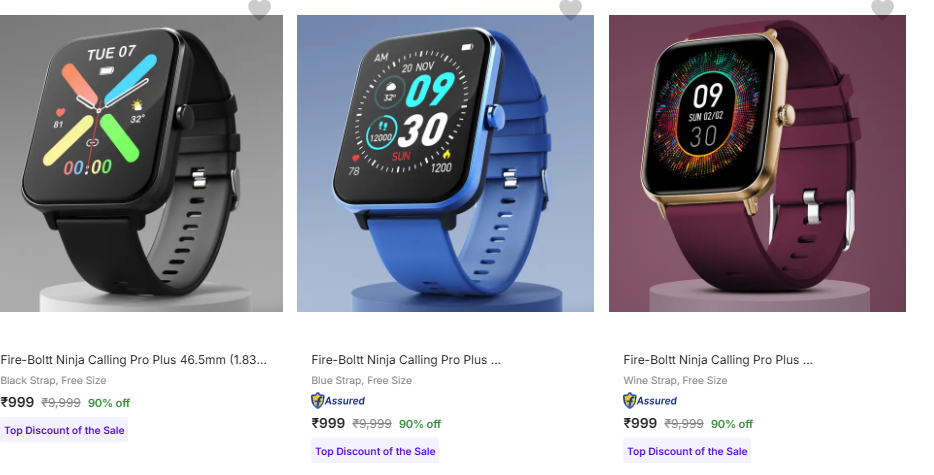Open wine strap watch product image
This screenshot has width=934, height=475.
tap(757, 163)
